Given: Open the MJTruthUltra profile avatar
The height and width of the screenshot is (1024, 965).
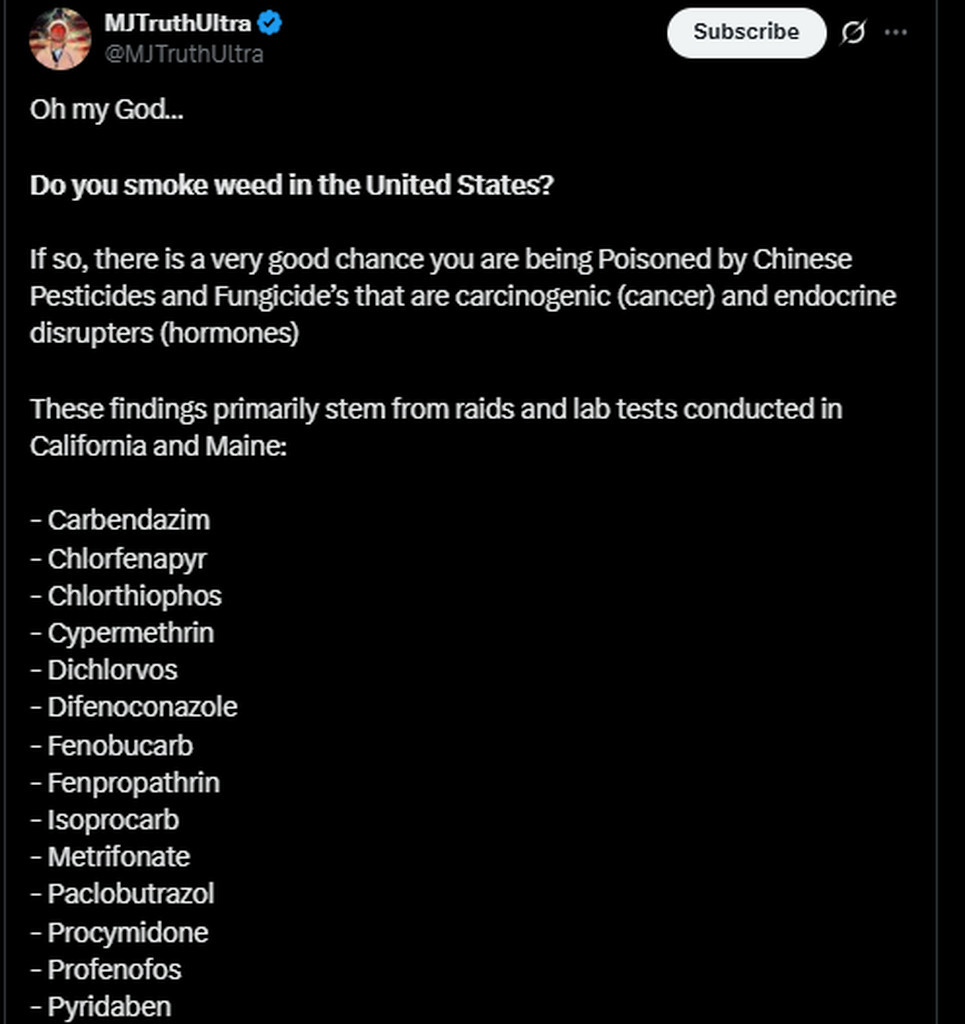Looking at the screenshot, I should pos(60,38).
